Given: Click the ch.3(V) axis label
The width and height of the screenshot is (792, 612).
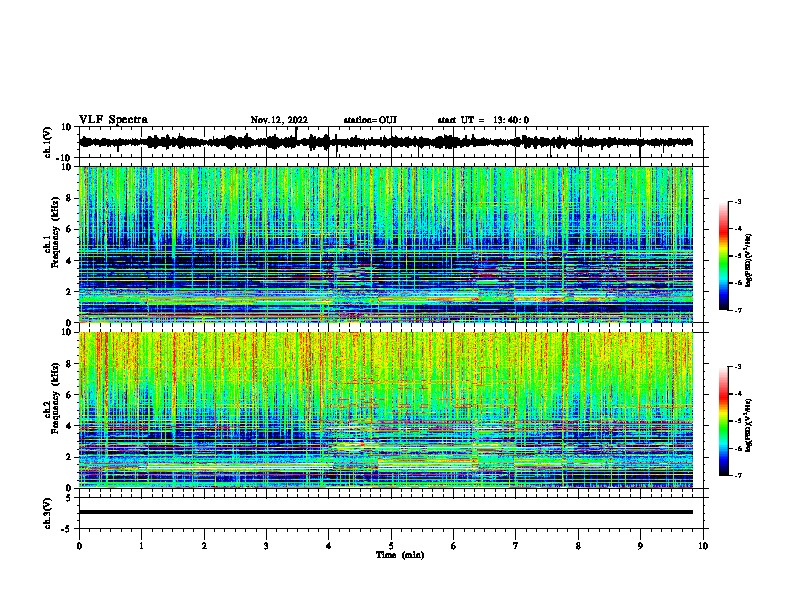Looking at the screenshot, I should (48, 513).
